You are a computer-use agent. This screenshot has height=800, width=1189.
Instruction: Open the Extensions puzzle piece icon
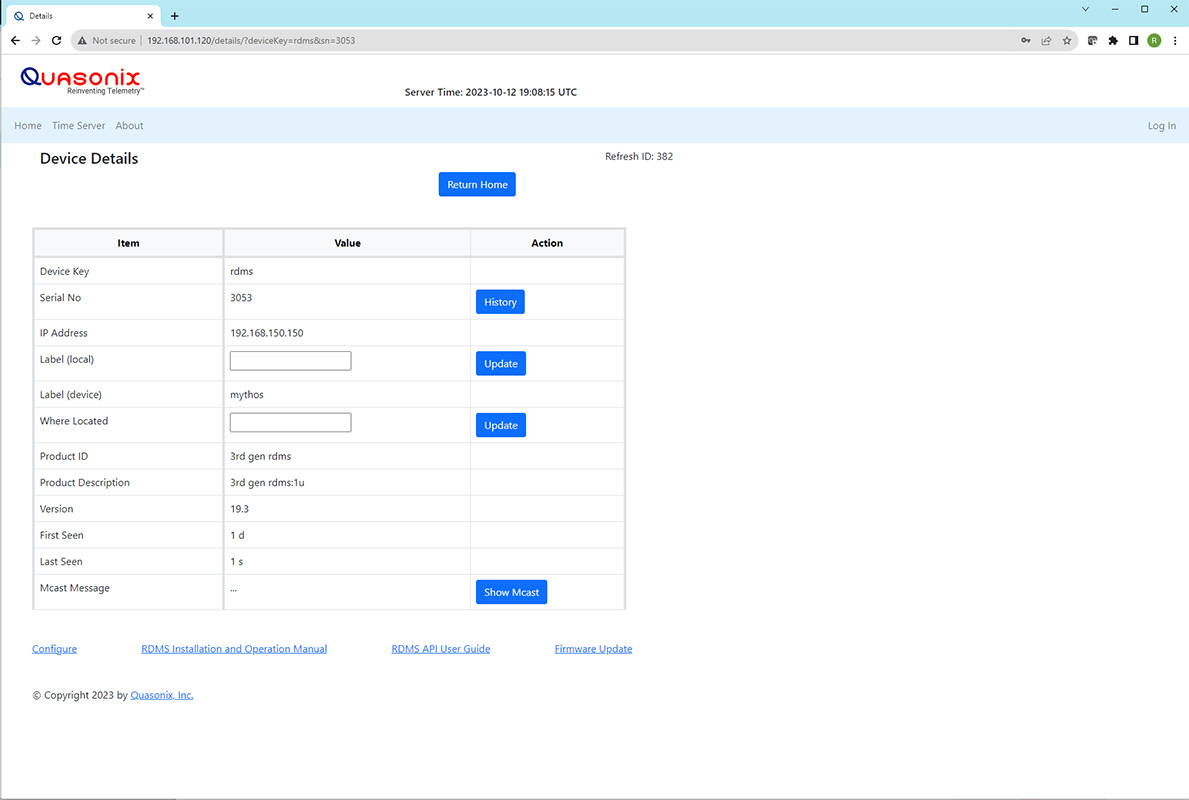pyautogui.click(x=1113, y=41)
